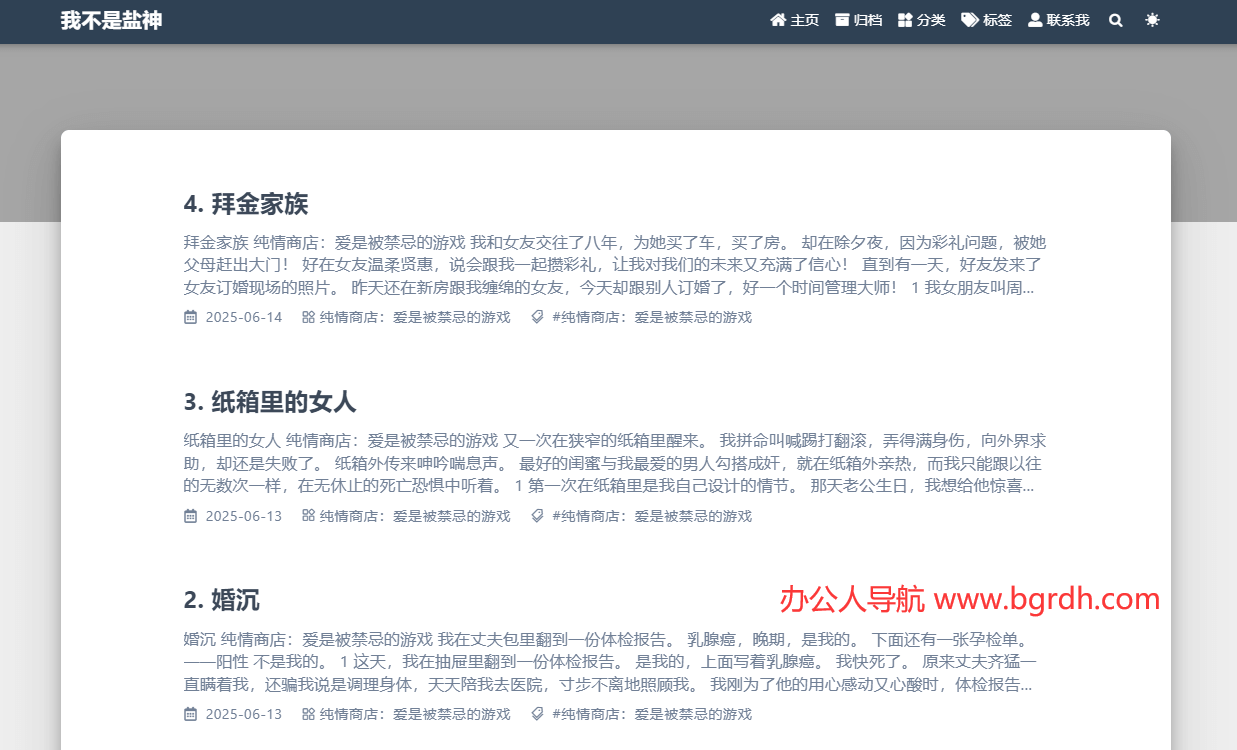The height and width of the screenshot is (750, 1237).
Task: Toggle dark mode with the sun icon
Action: (1152, 20)
